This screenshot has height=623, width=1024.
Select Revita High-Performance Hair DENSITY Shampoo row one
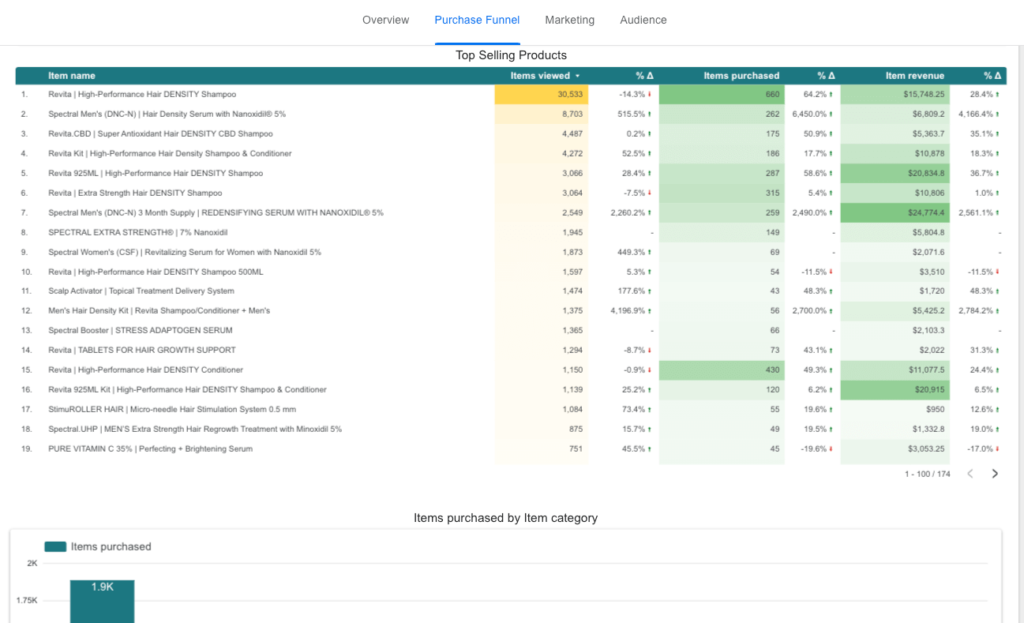[511, 94]
